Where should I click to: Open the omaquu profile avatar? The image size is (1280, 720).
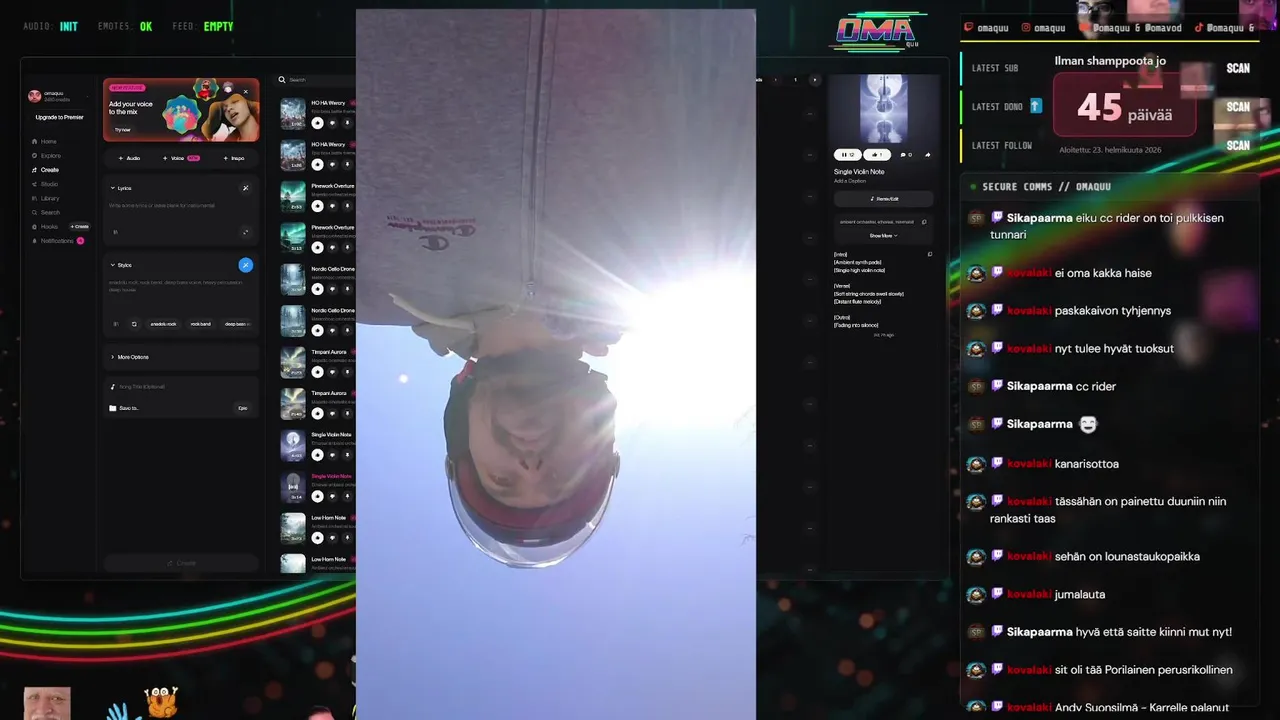click(x=34, y=96)
